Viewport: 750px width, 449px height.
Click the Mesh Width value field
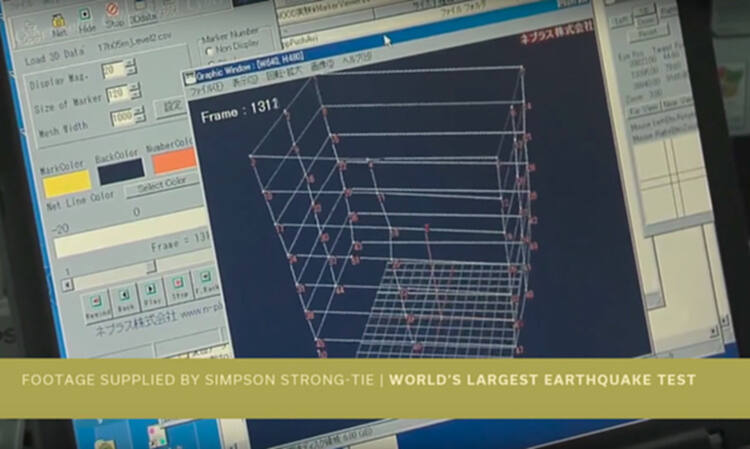pyautogui.click(x=123, y=117)
